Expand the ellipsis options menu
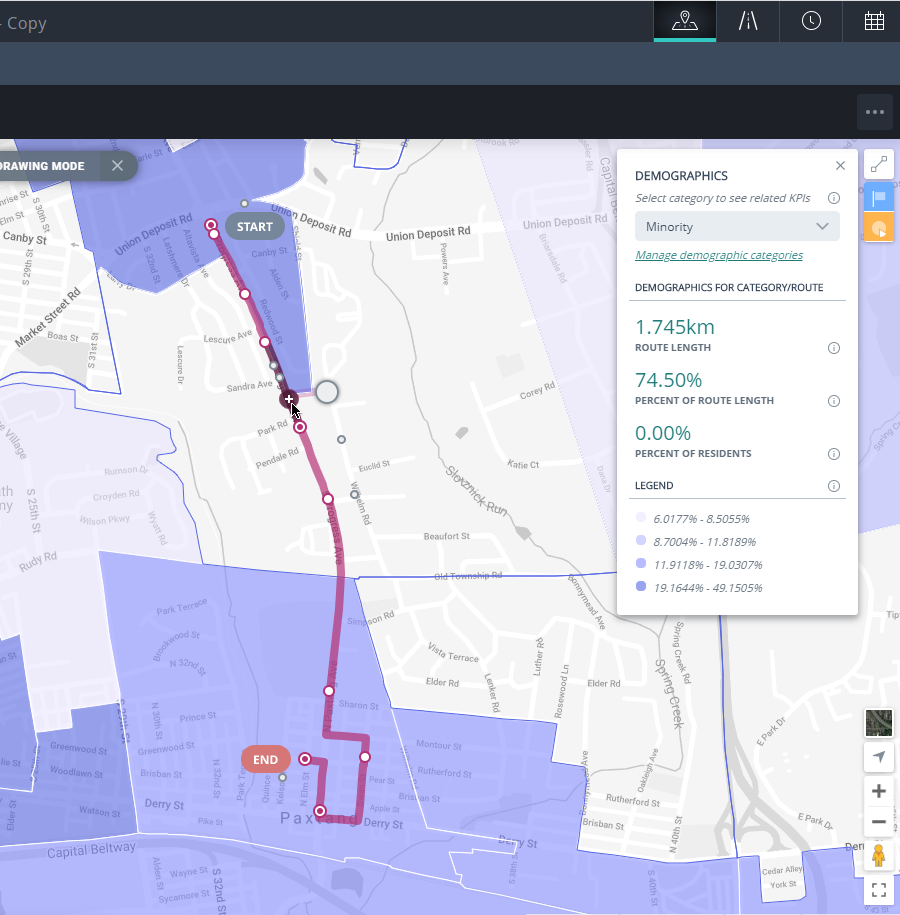The width and height of the screenshot is (900, 915). tap(874, 112)
